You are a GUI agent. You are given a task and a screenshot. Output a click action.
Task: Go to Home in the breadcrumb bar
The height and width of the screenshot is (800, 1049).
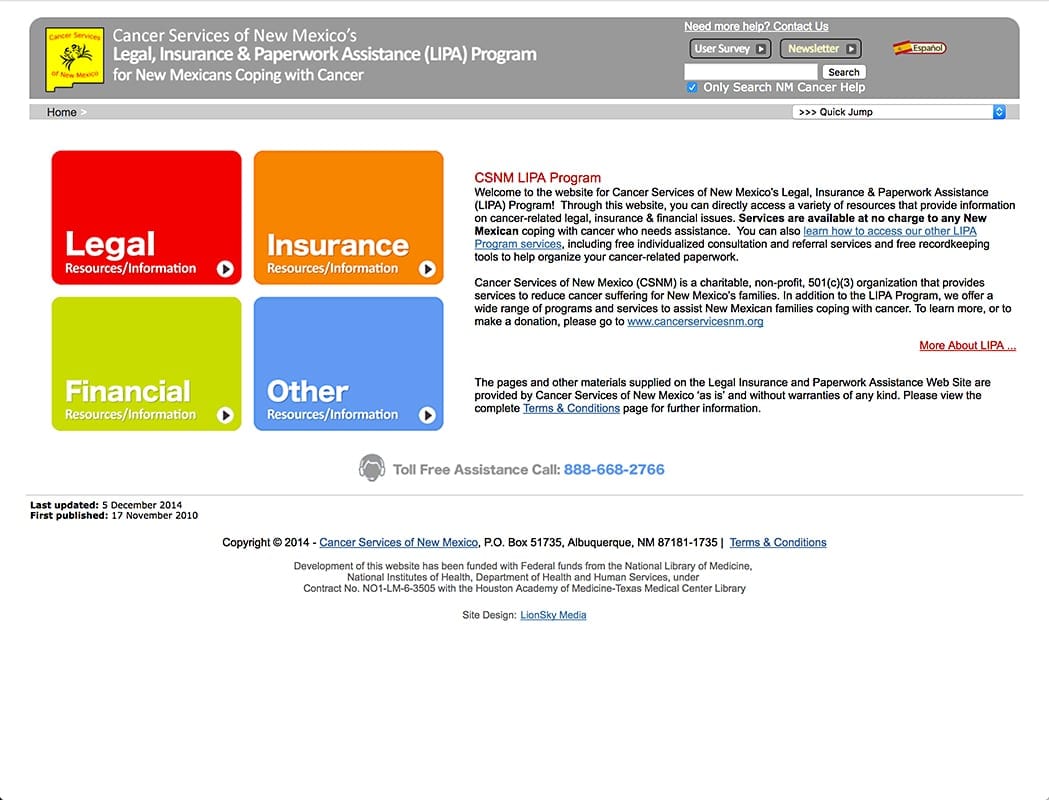[61, 112]
